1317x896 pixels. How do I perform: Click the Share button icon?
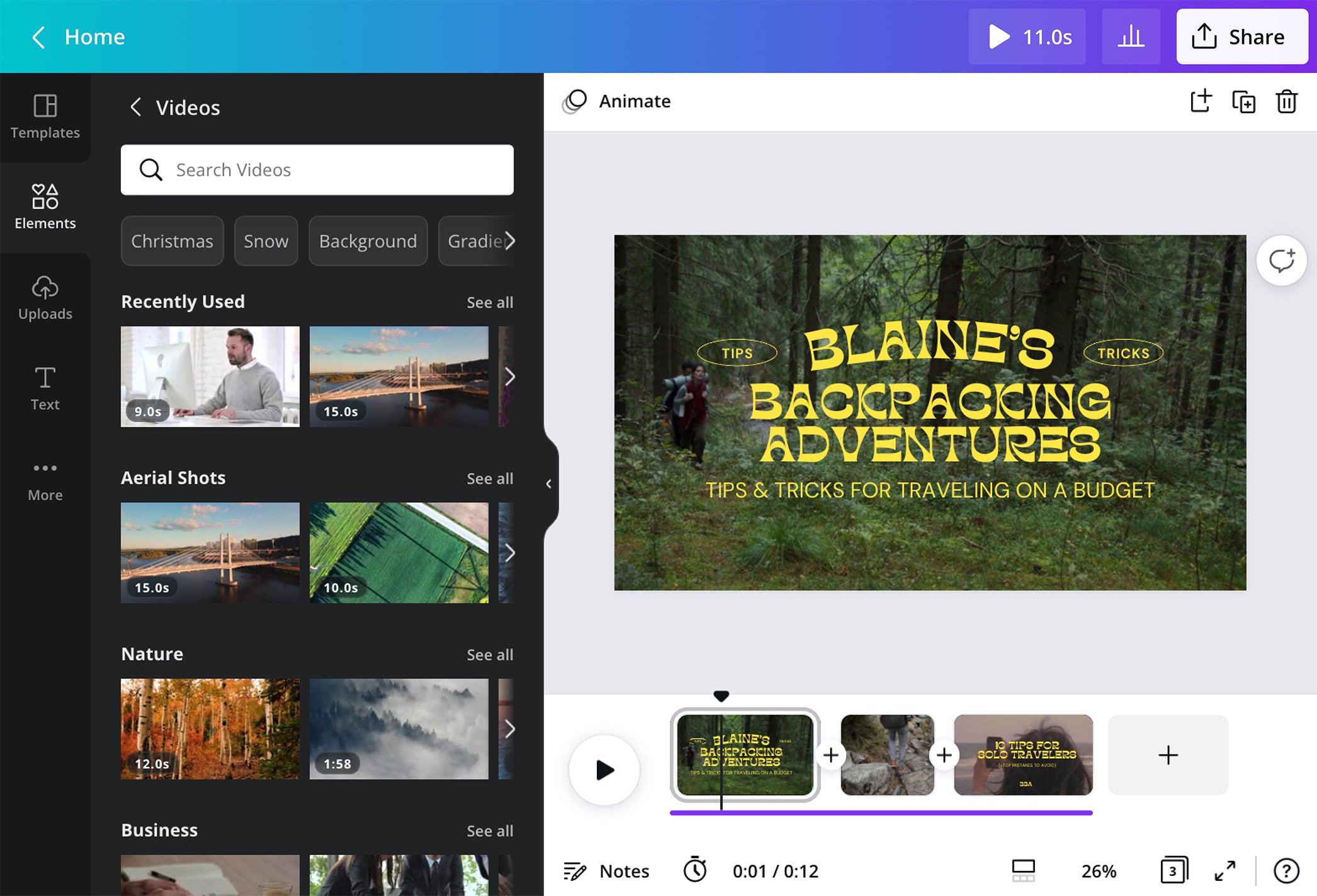tap(1204, 36)
